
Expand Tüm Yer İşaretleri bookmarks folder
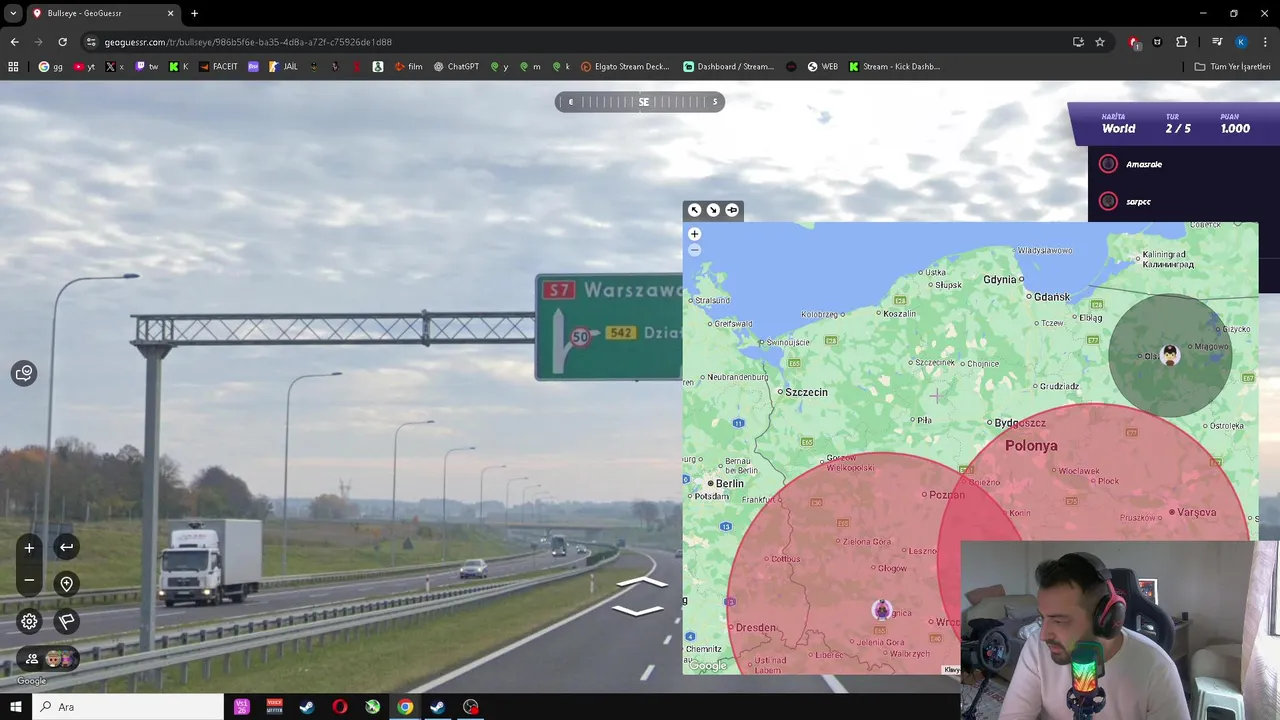1232,67
